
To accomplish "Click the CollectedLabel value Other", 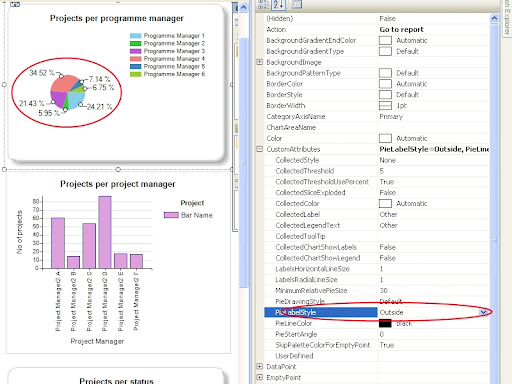I will (388, 214).
